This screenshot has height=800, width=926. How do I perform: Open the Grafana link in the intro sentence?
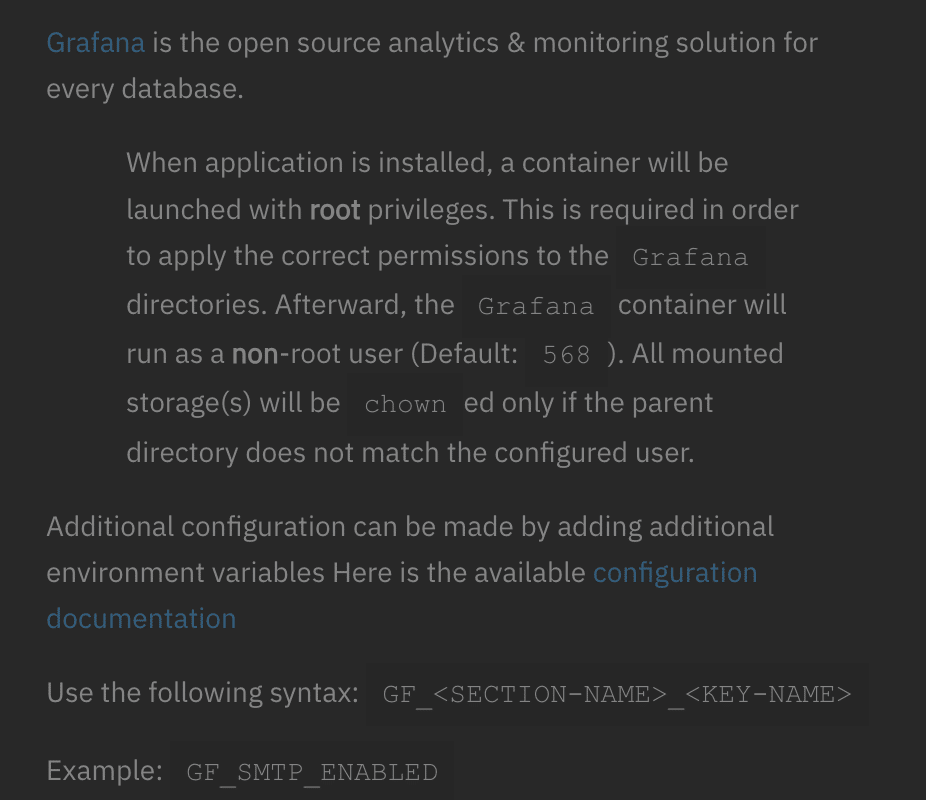(x=96, y=43)
